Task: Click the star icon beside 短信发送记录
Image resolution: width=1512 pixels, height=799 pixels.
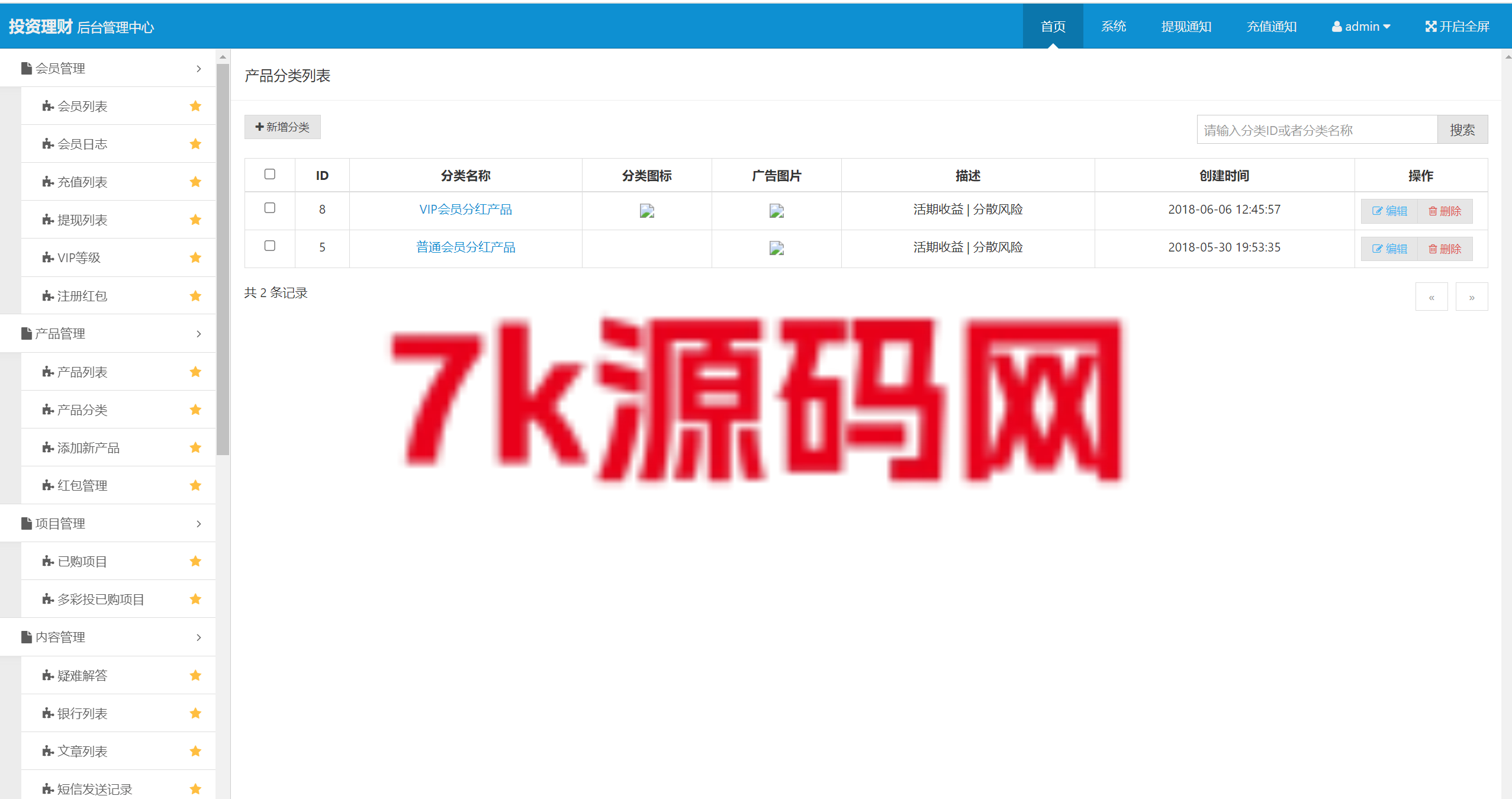Action: pyautogui.click(x=195, y=789)
